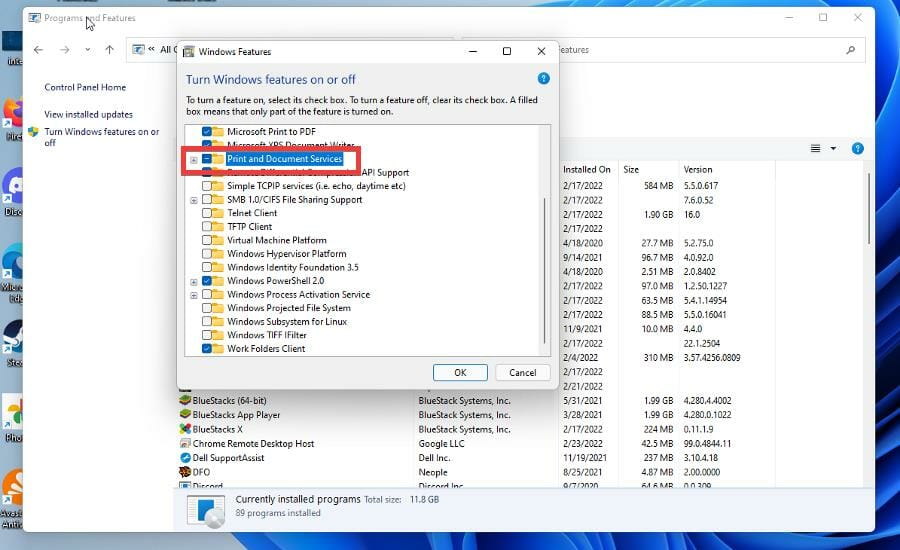
Task: Click the Windows Features title bar icon
Action: pos(188,52)
